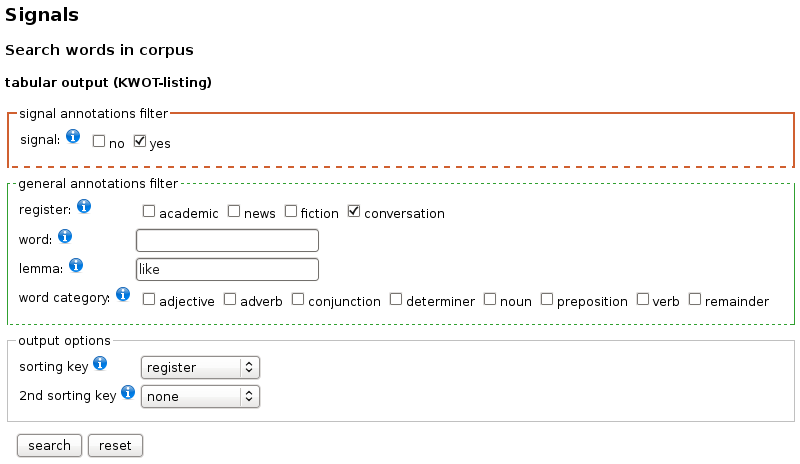The image size is (800, 464).
Task: Enable the academic register checkbox
Action: tap(148, 211)
